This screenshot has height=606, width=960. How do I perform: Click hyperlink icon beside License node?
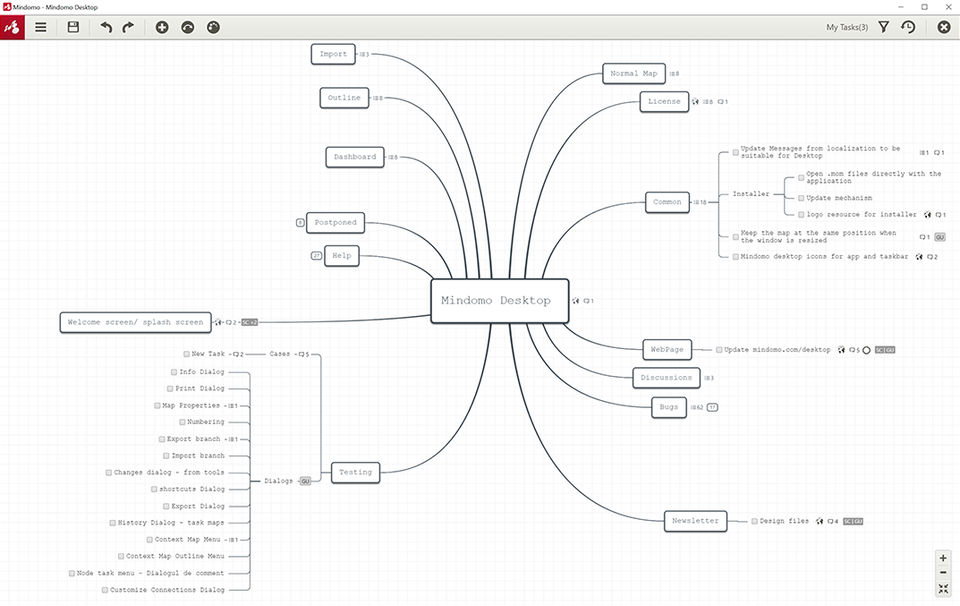(x=696, y=102)
